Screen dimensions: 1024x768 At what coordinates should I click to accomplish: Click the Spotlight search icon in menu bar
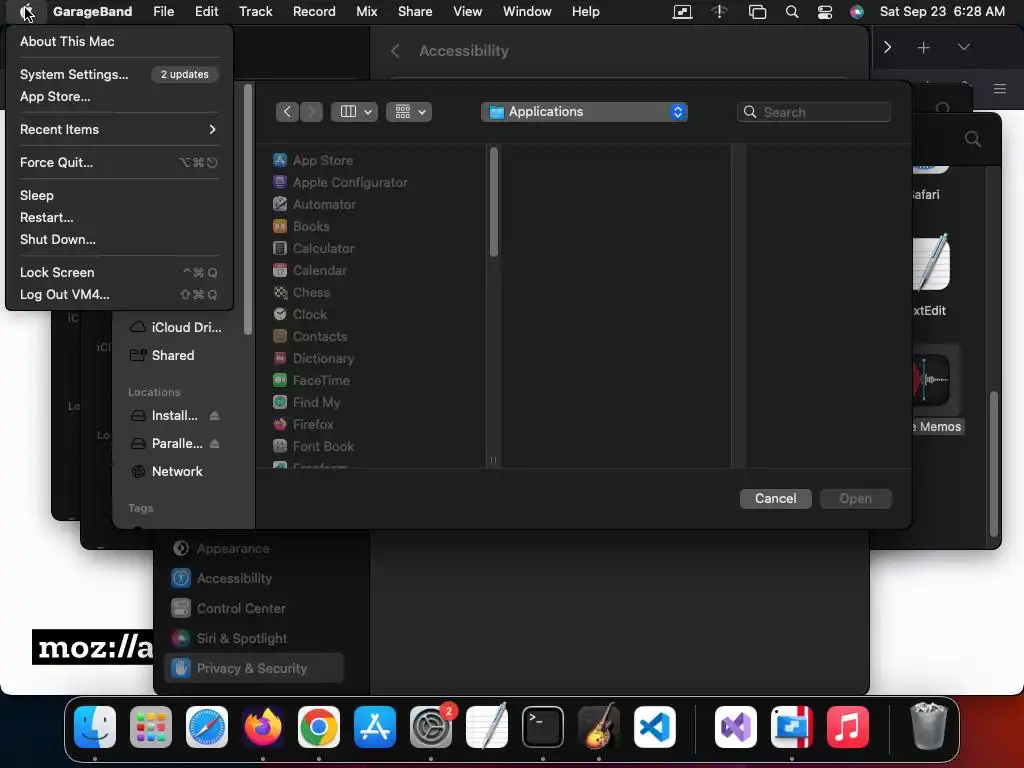792,12
